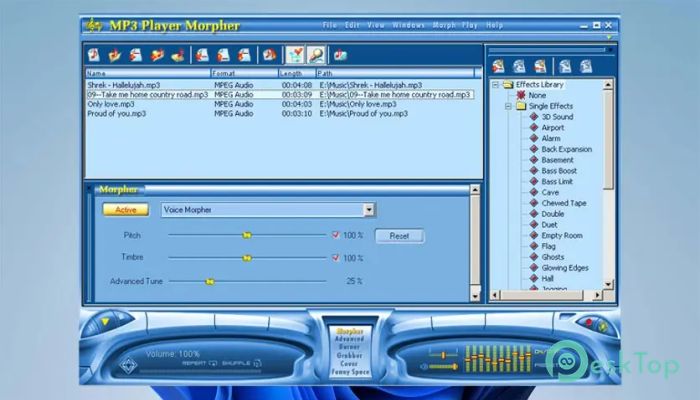700x400 pixels.
Task: Toggle the Pitch checkbox
Action: [336, 235]
